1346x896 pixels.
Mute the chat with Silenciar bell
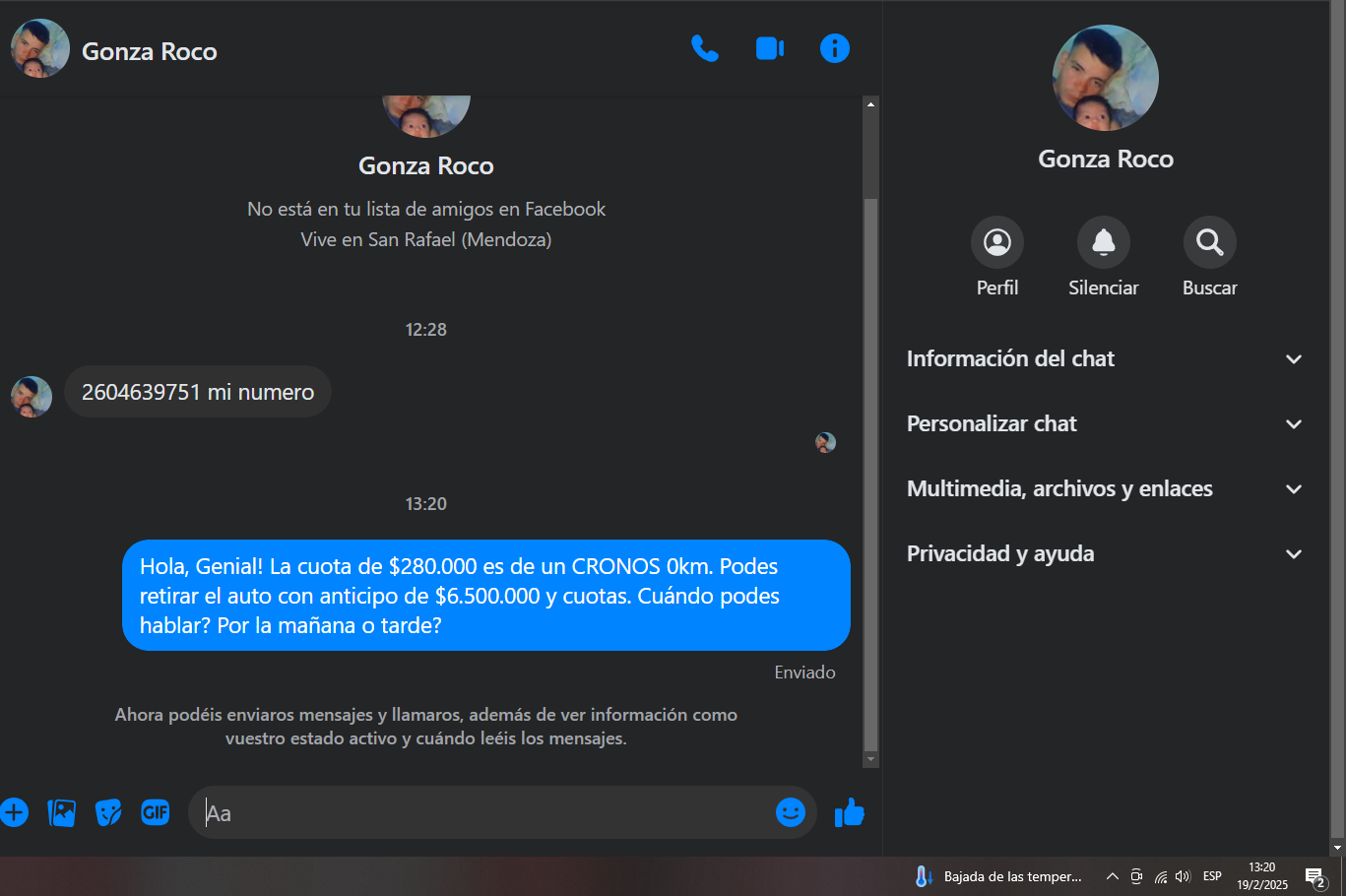pyautogui.click(x=1103, y=242)
